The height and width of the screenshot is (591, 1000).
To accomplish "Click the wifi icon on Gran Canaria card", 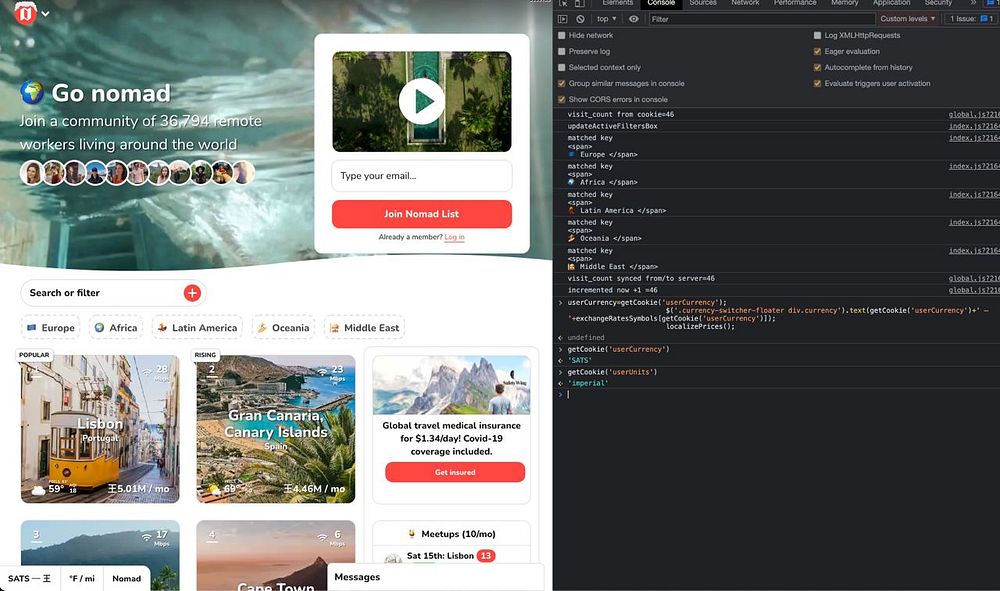I will click(322, 371).
